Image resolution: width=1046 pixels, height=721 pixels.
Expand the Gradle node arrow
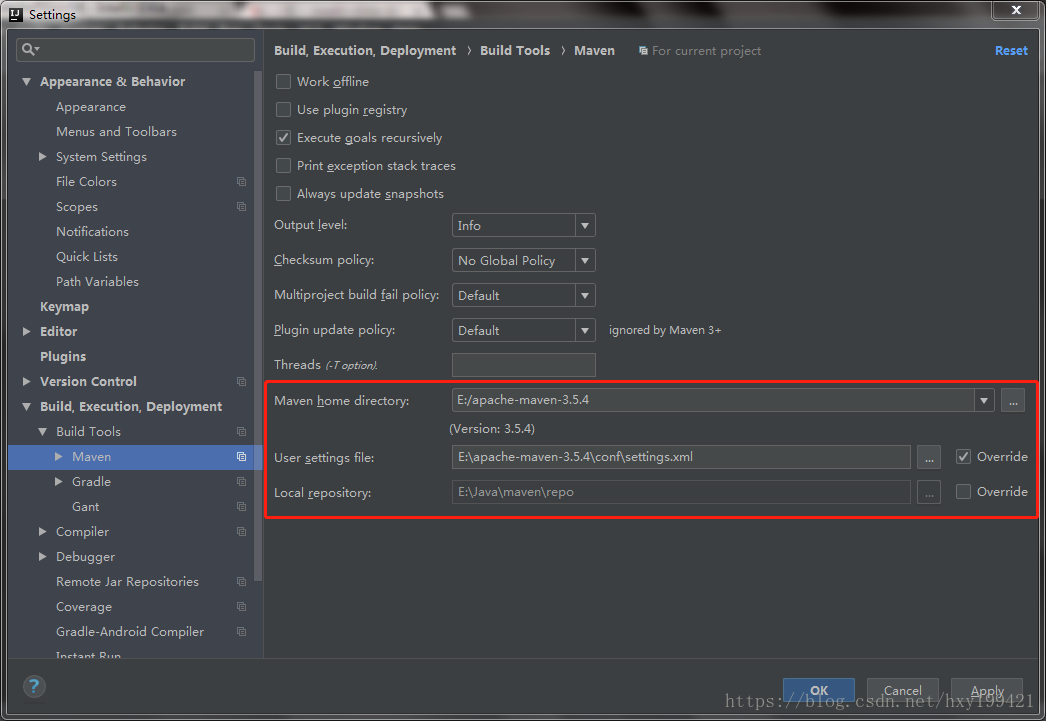point(59,482)
